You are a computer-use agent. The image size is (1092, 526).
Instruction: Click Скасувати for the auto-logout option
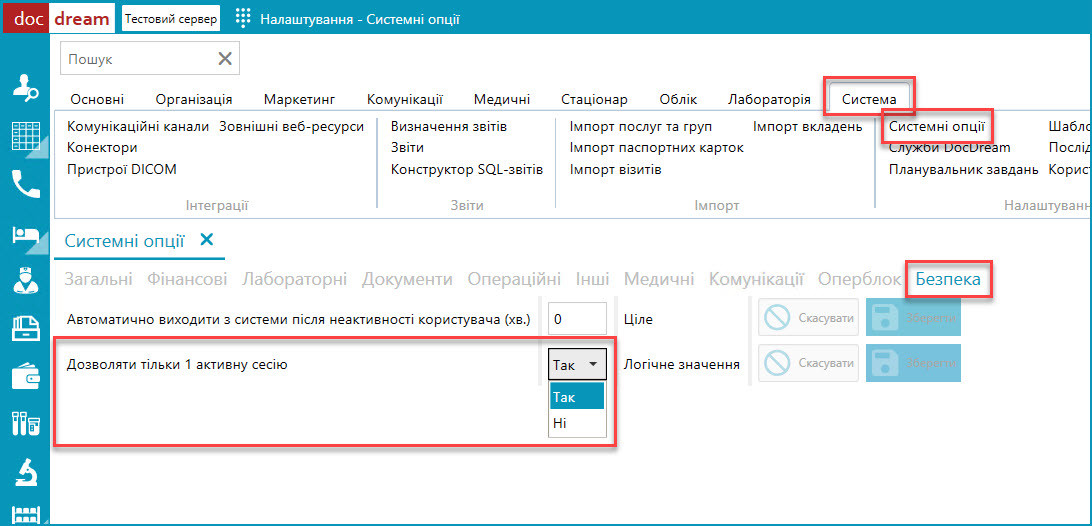pyautogui.click(x=809, y=318)
